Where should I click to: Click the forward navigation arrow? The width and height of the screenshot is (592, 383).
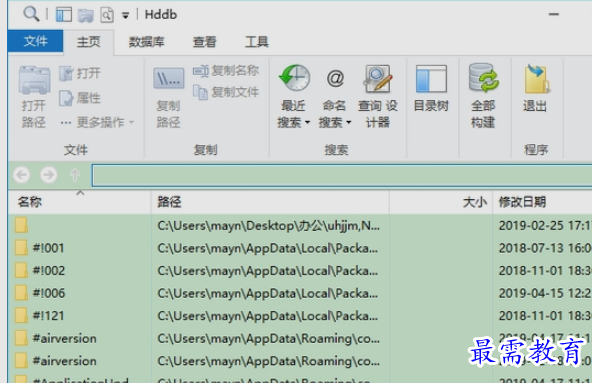point(48,175)
